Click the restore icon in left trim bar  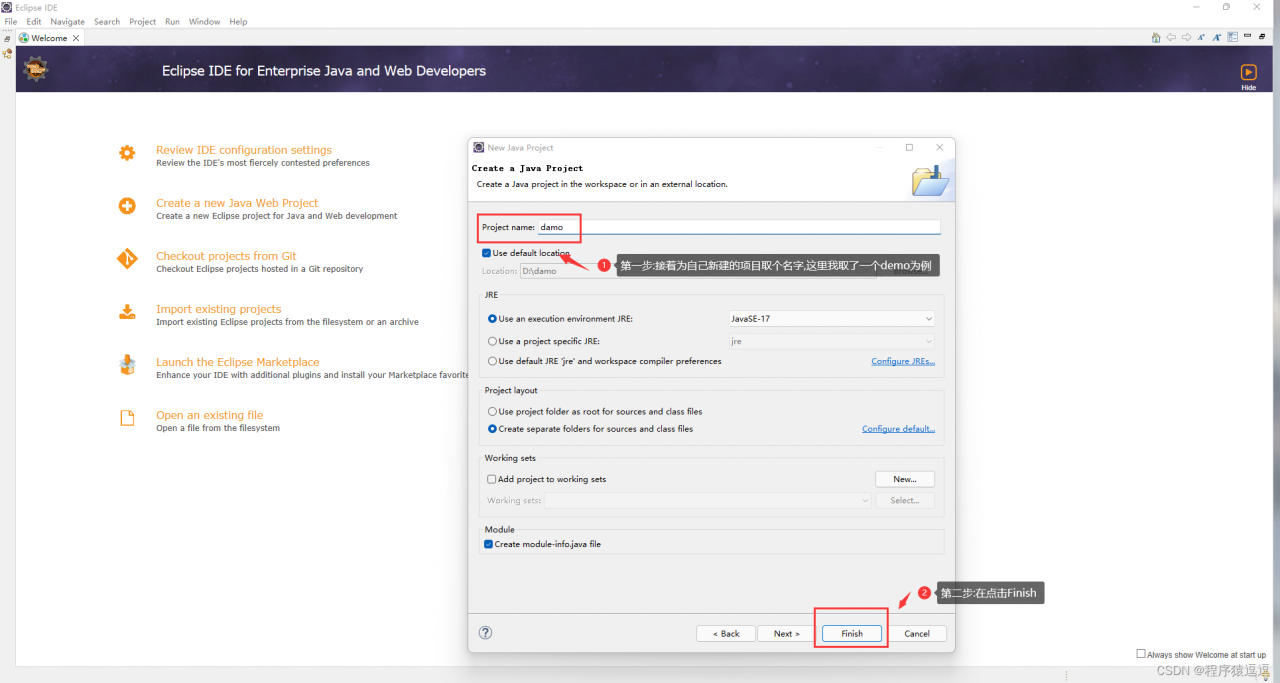point(7,38)
